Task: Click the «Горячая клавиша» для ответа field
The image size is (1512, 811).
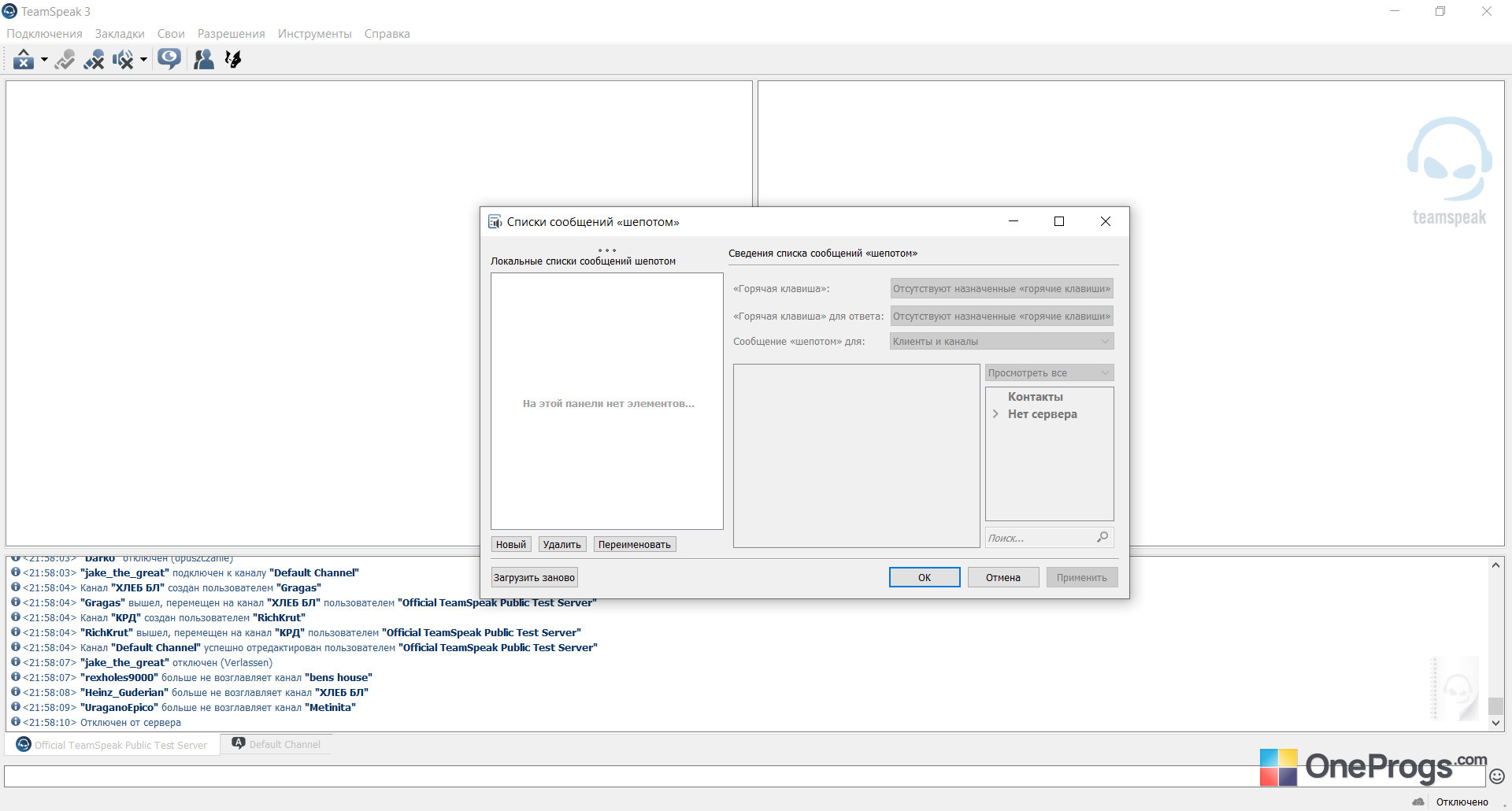Action: (x=1002, y=316)
